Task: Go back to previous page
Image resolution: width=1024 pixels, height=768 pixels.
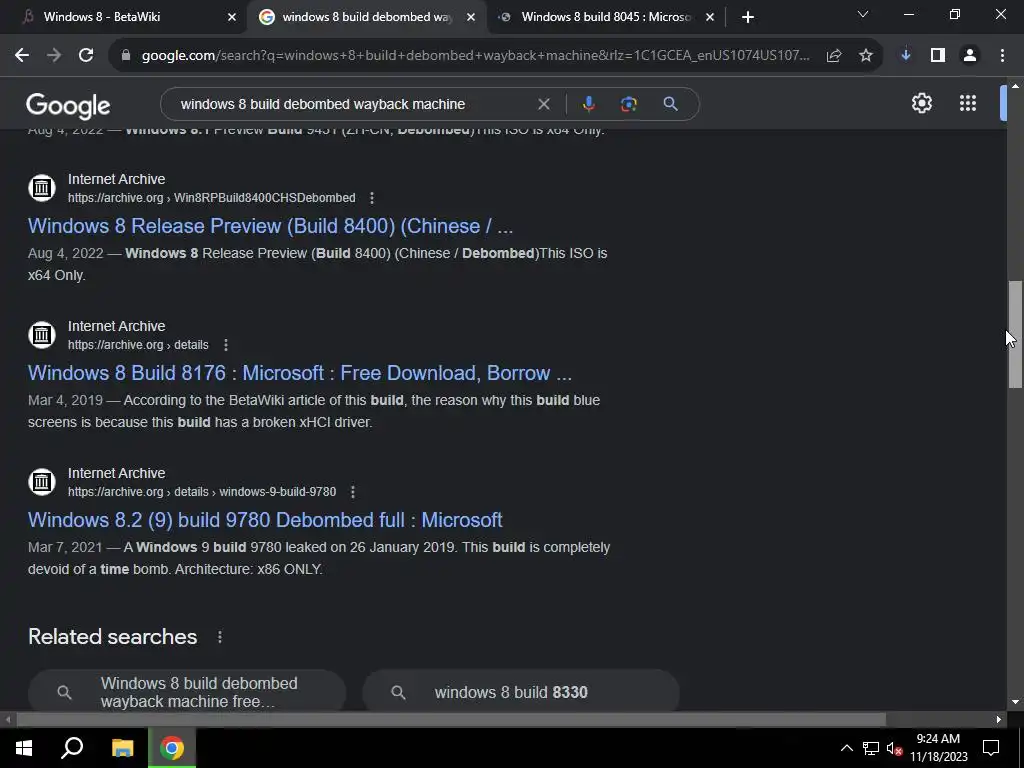Action: coord(22,56)
